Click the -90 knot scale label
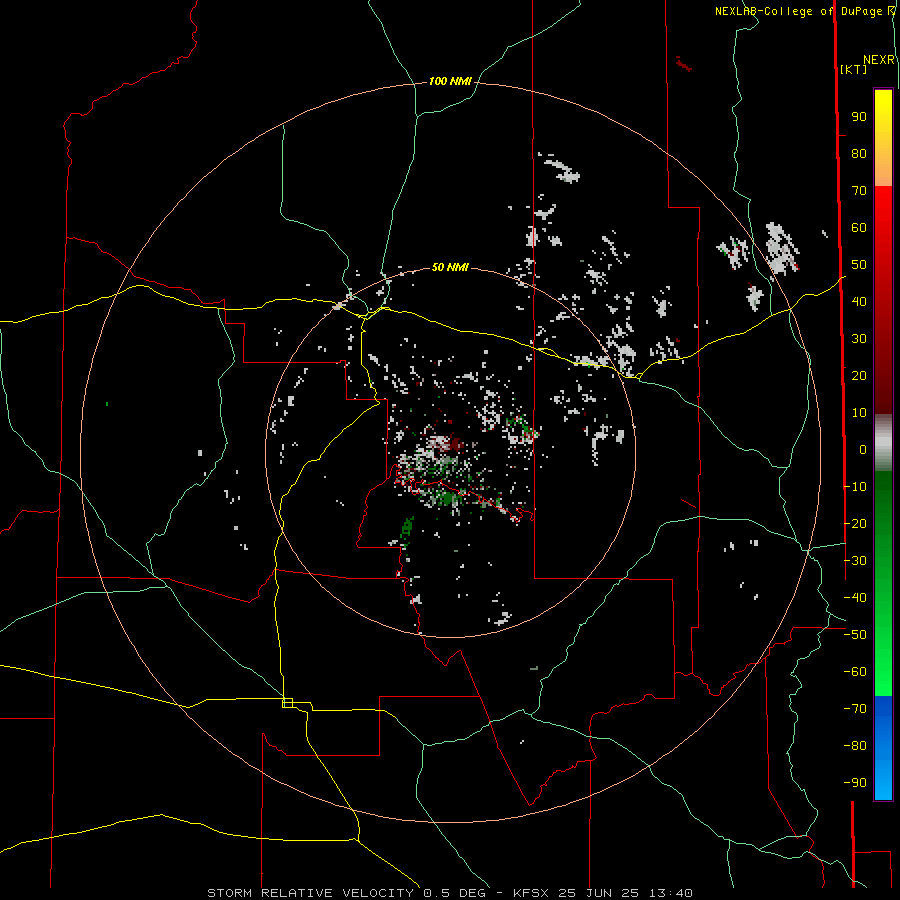 click(x=855, y=783)
